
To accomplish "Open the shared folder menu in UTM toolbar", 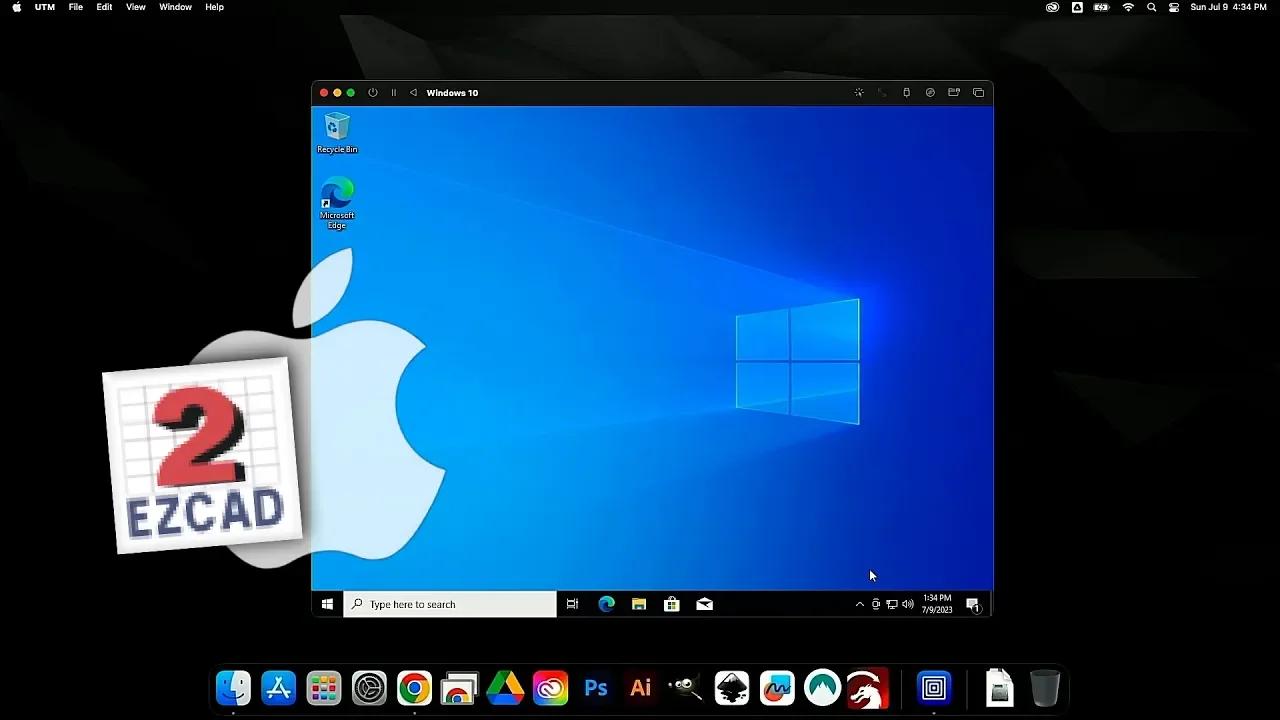I will (954, 93).
